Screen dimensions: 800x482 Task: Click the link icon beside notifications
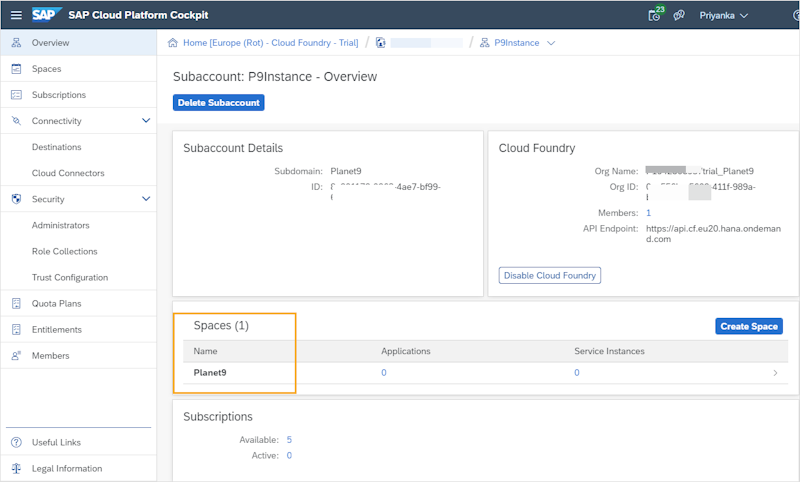point(679,14)
